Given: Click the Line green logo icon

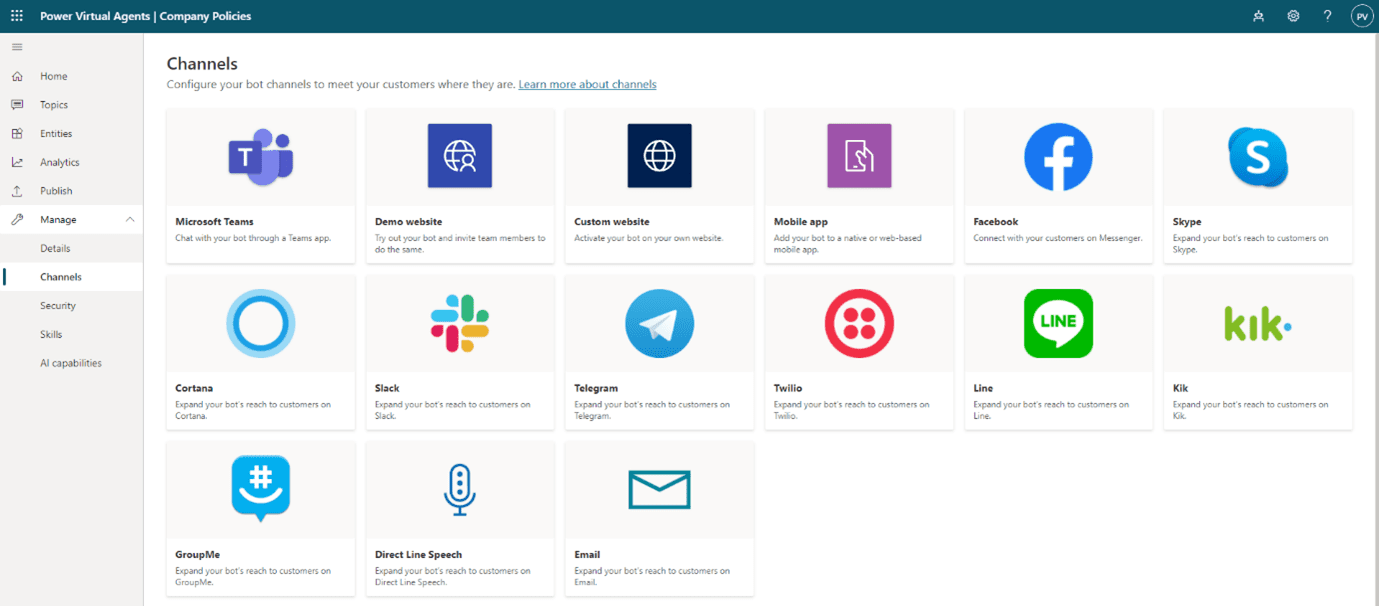Looking at the screenshot, I should (x=1058, y=323).
